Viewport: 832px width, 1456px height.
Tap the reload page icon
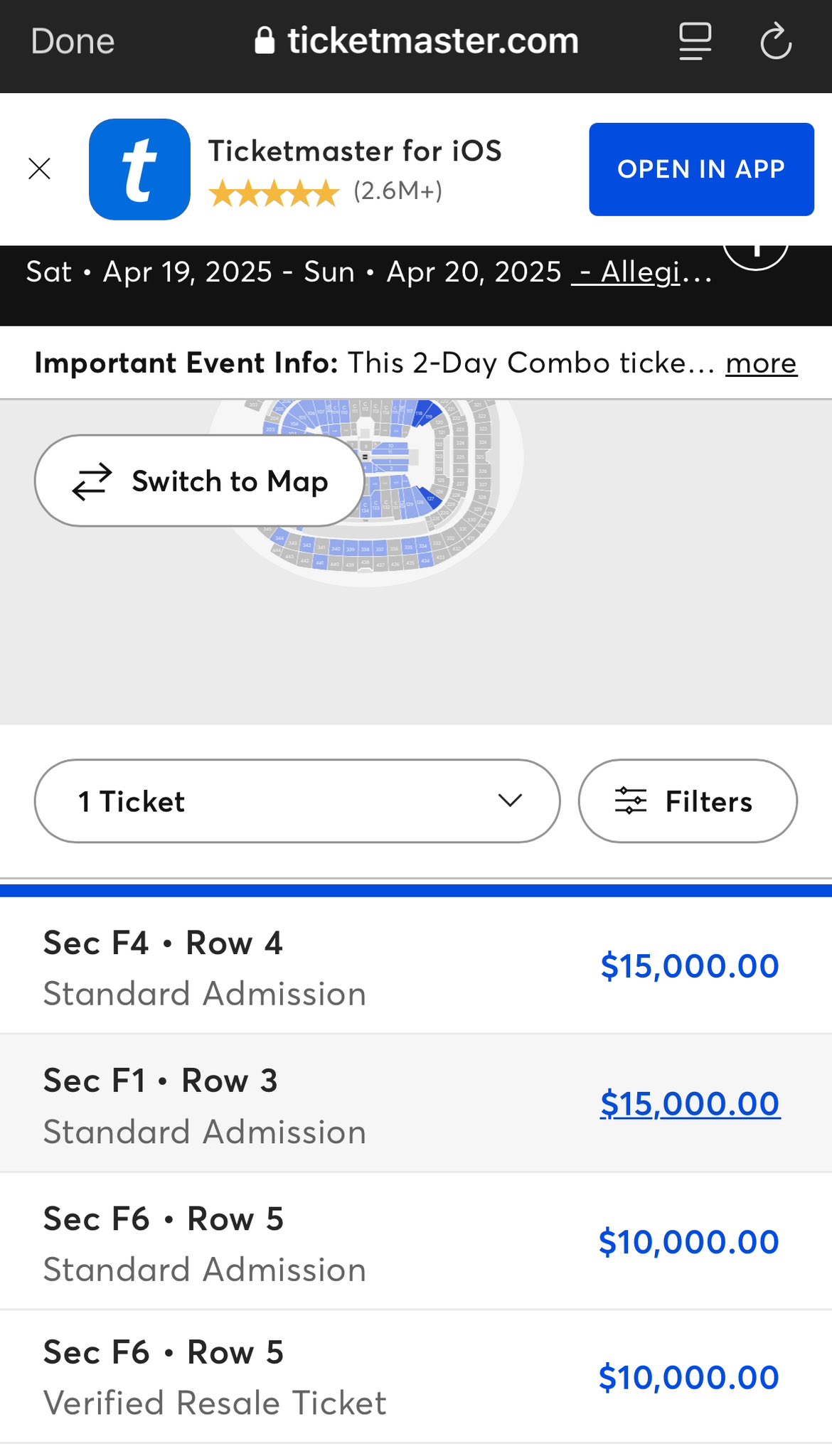click(x=775, y=41)
